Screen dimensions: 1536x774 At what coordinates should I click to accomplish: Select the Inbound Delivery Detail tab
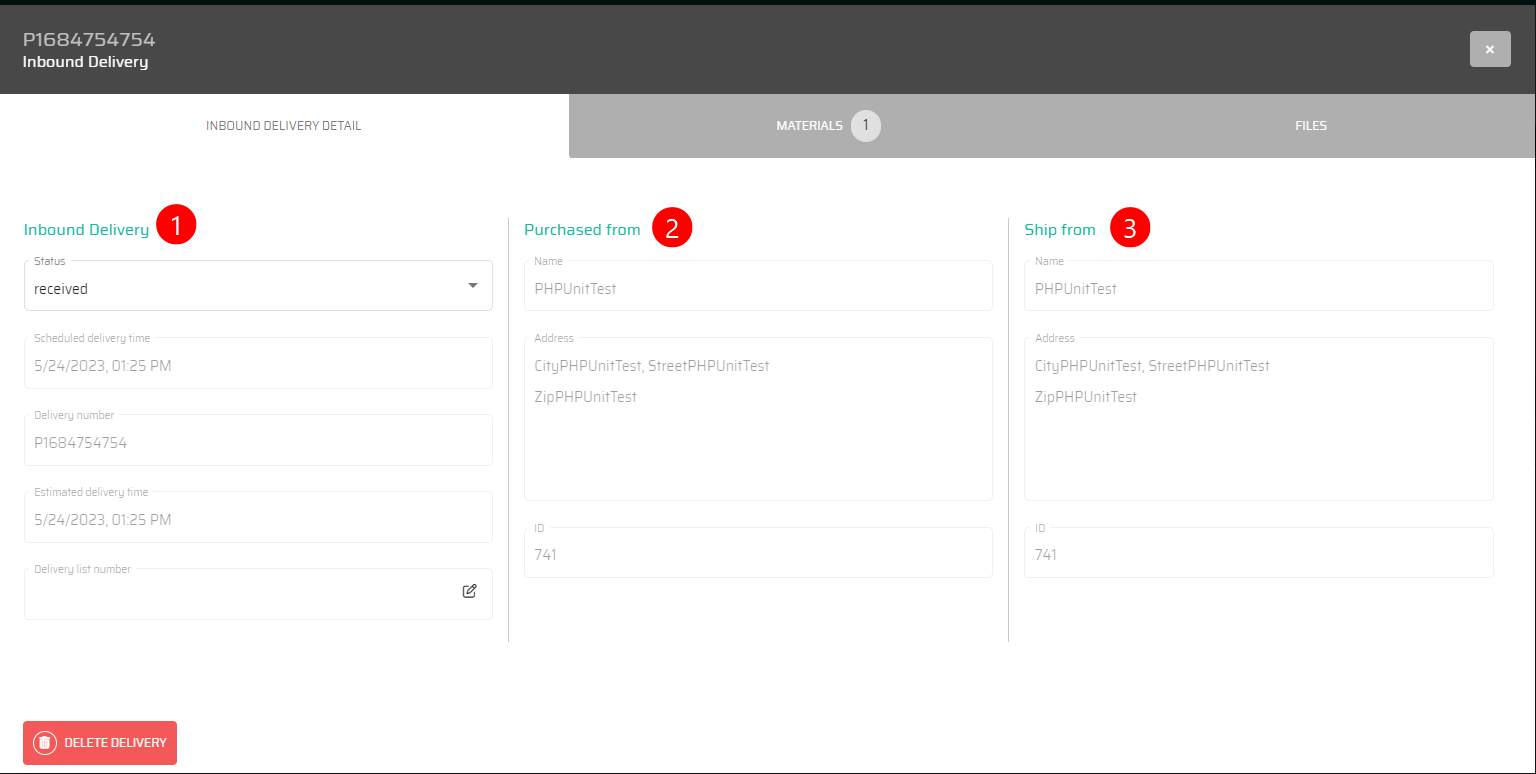[x=284, y=126]
